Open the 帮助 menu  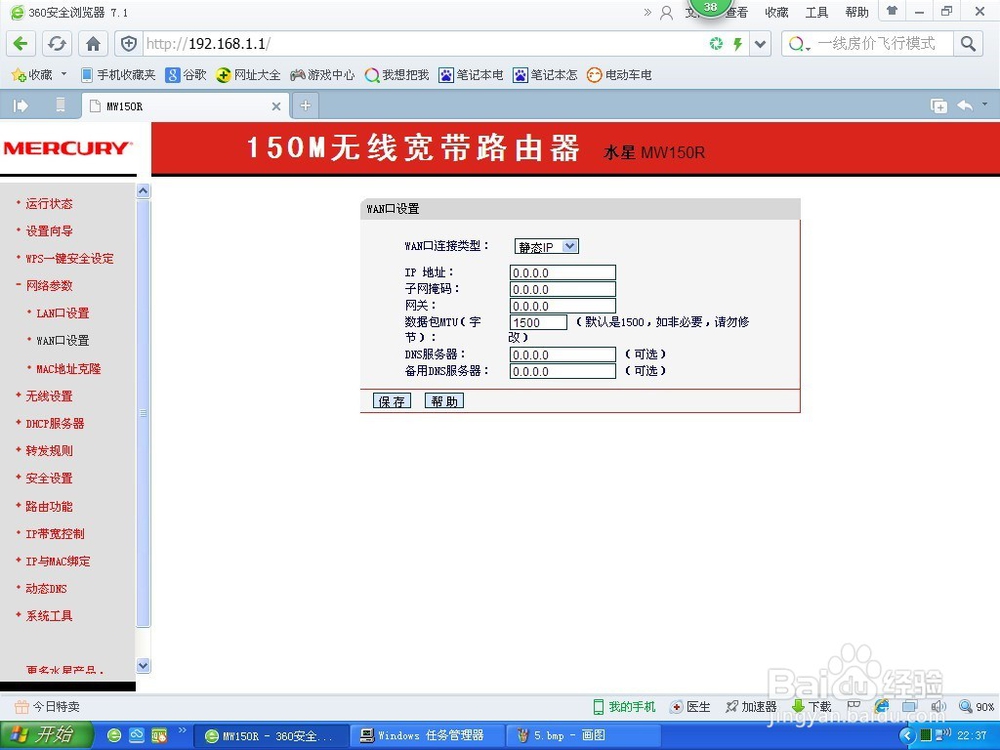pos(857,12)
